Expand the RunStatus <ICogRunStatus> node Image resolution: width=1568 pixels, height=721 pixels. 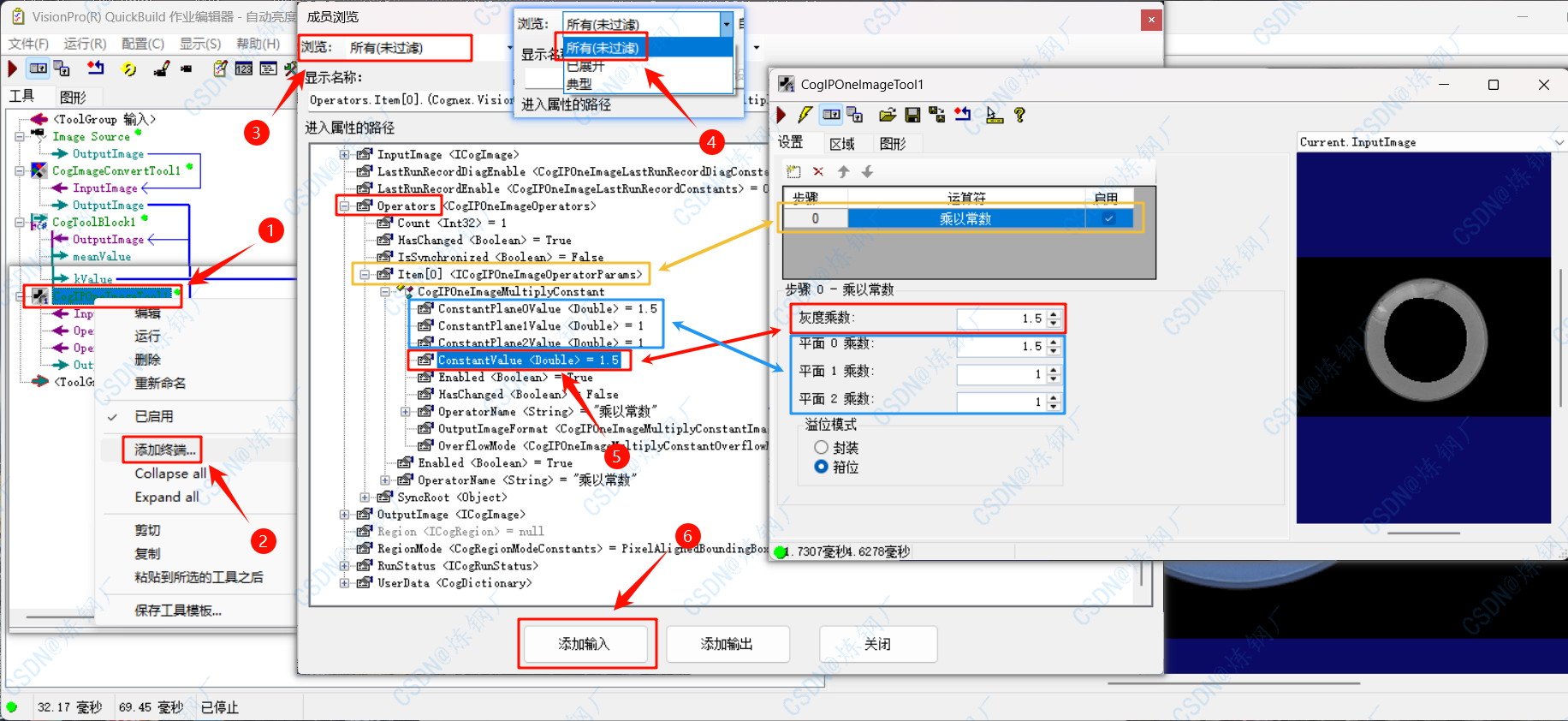tap(344, 566)
